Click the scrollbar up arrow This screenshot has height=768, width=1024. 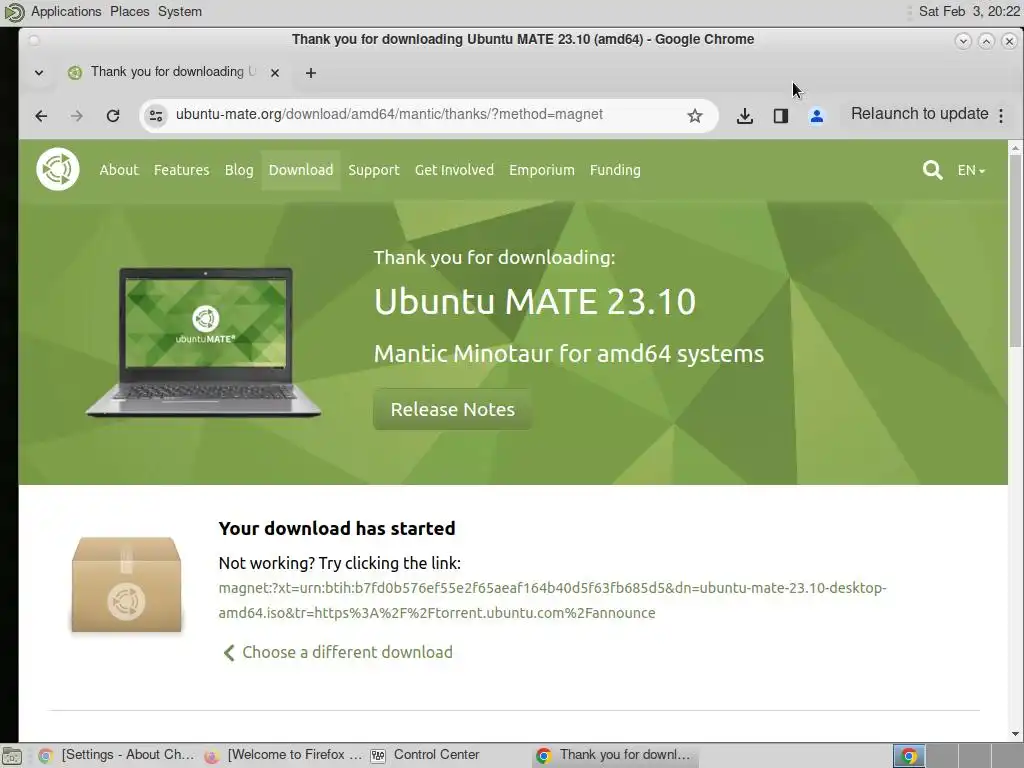(x=1016, y=148)
